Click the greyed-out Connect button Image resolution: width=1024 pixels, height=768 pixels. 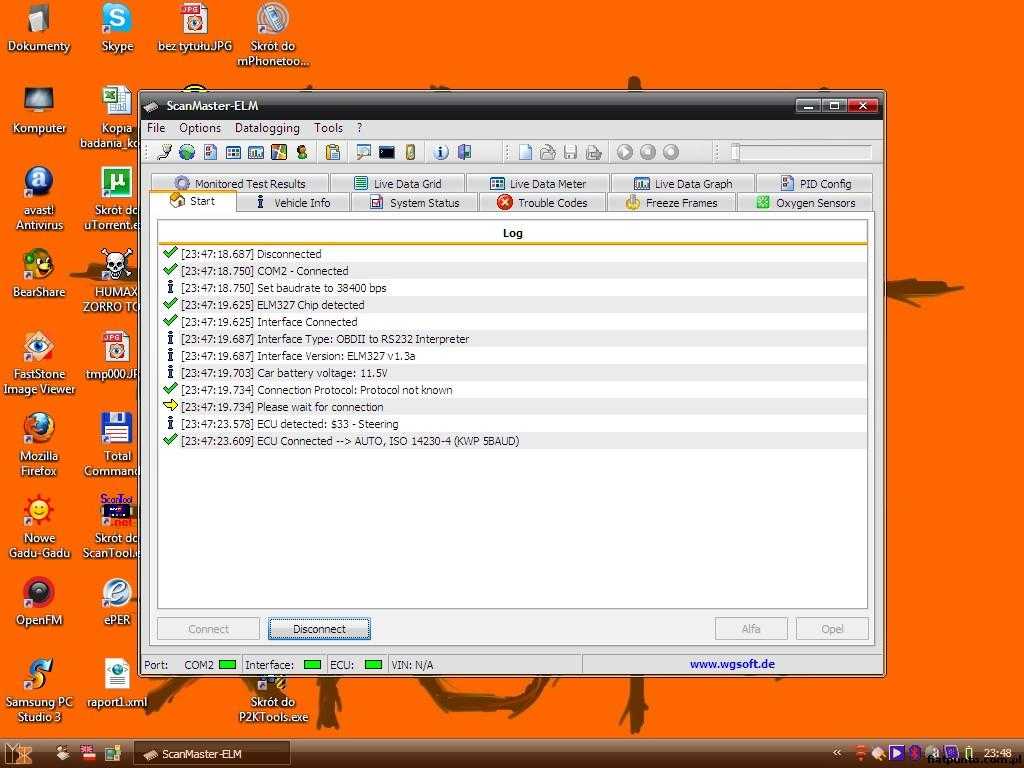pyautogui.click(x=208, y=629)
